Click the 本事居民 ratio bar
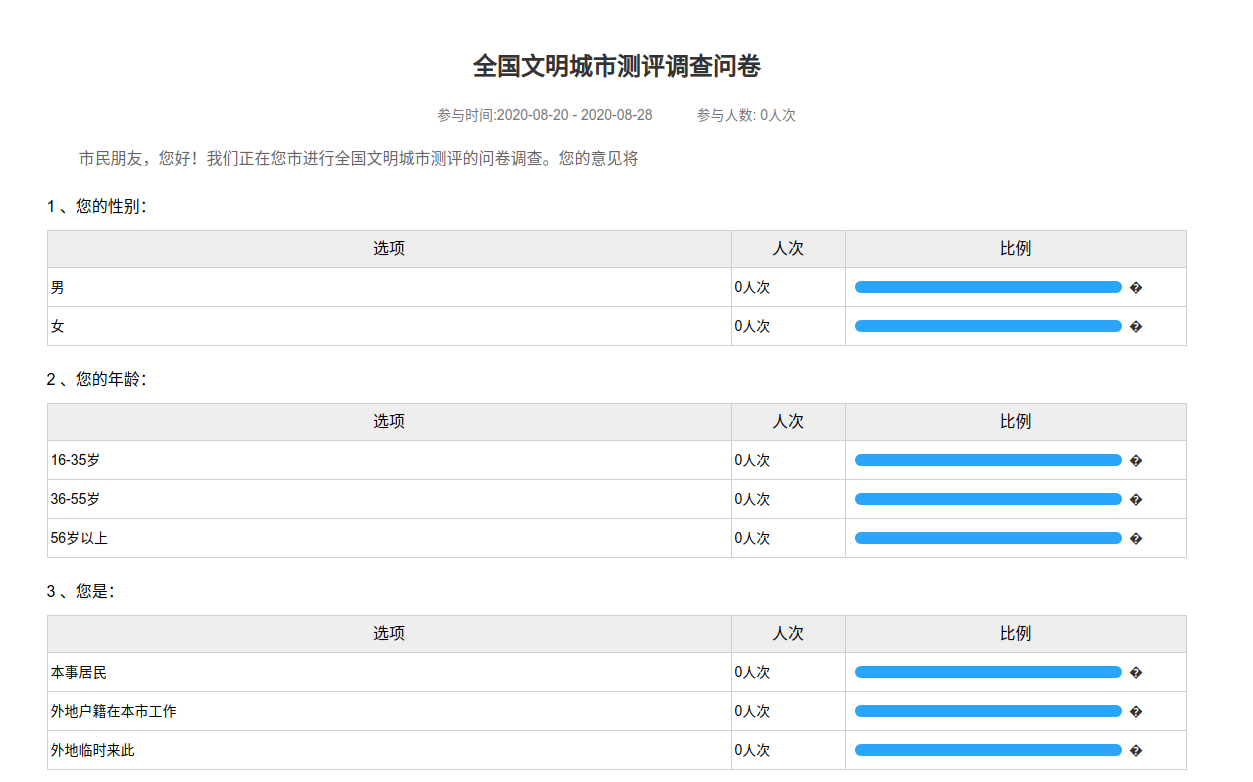The height and width of the screenshot is (782, 1253). click(988, 672)
